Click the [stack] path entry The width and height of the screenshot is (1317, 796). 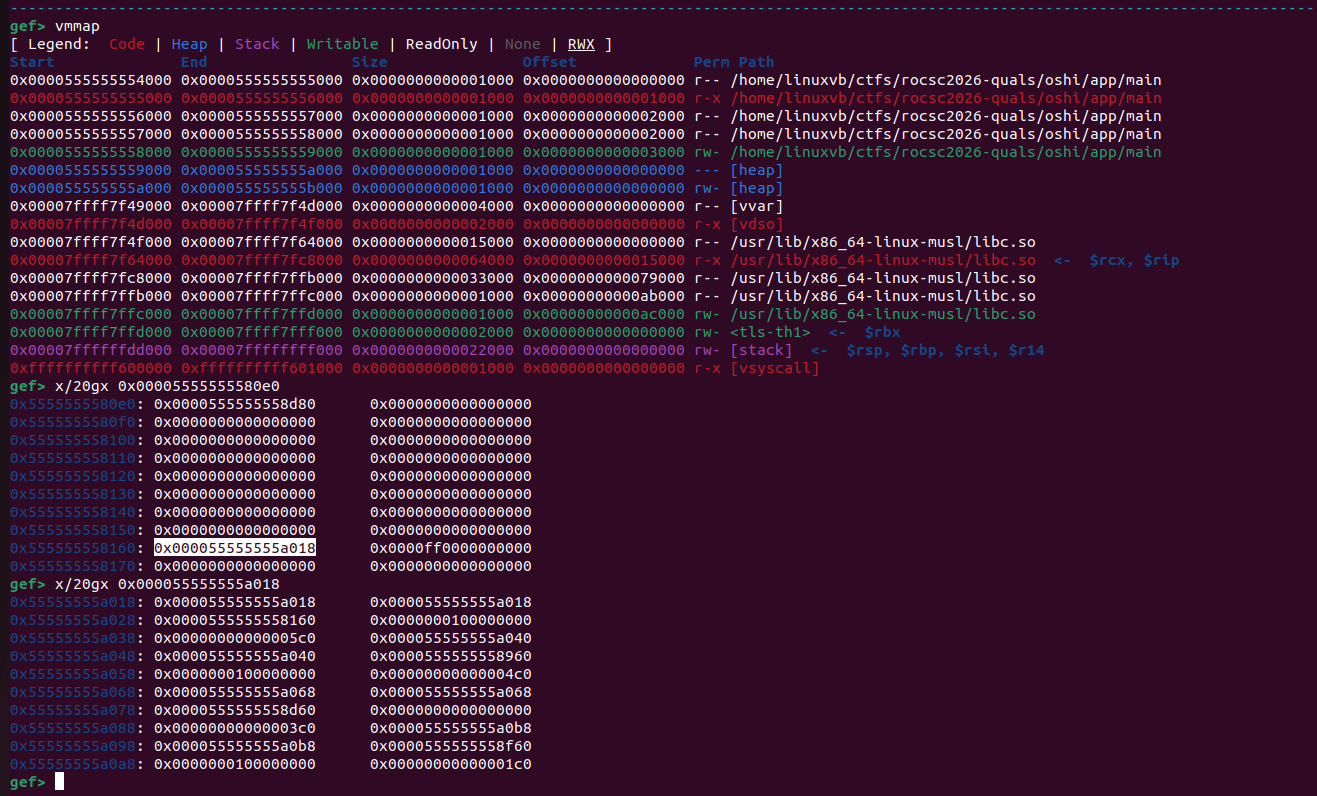[760, 350]
